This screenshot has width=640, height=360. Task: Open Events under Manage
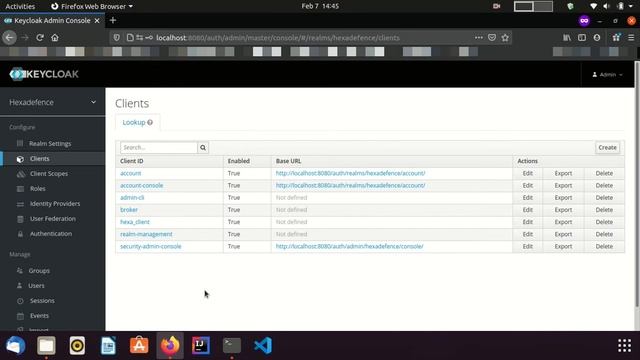(x=39, y=316)
